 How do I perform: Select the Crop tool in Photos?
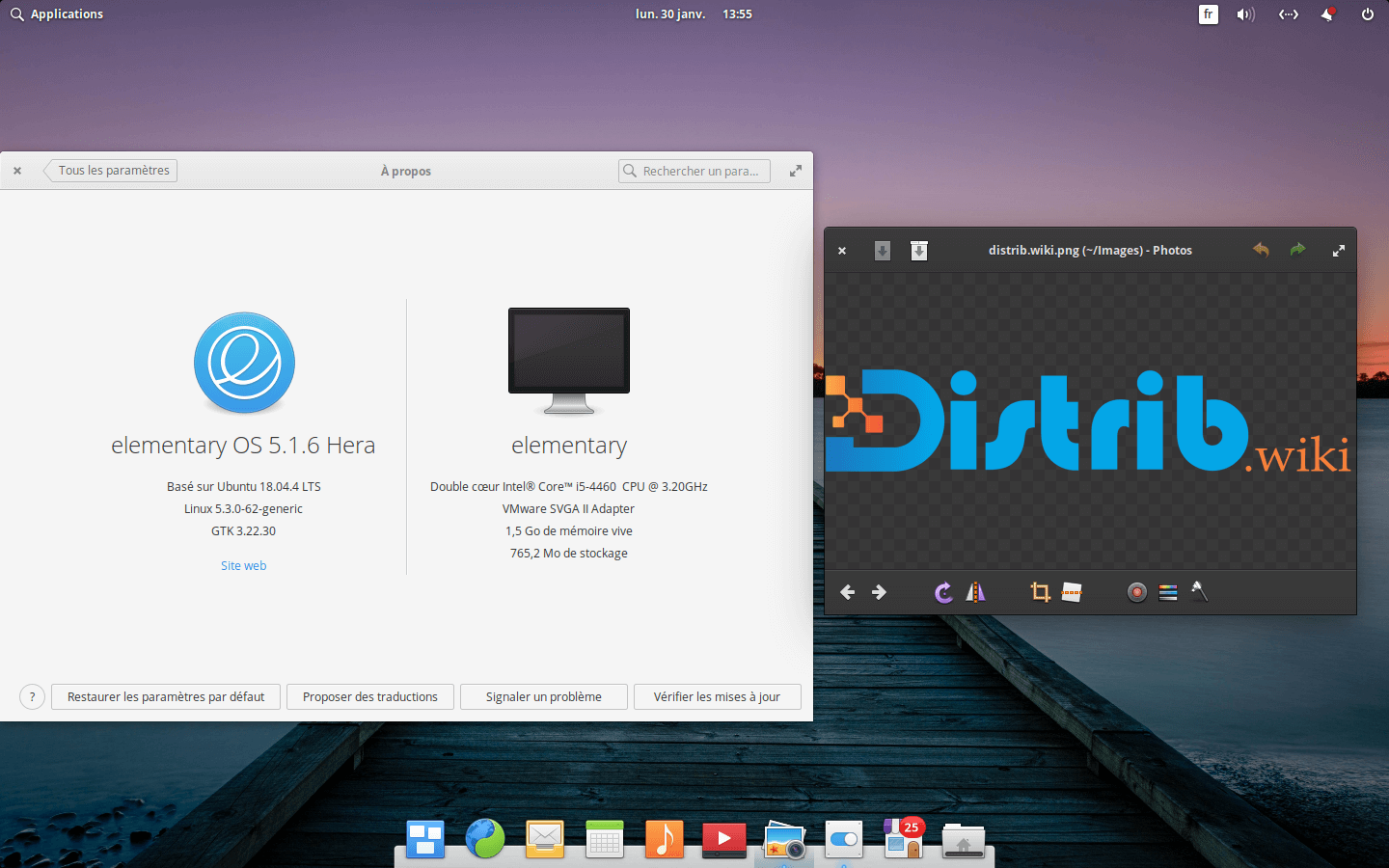pyautogui.click(x=1040, y=592)
